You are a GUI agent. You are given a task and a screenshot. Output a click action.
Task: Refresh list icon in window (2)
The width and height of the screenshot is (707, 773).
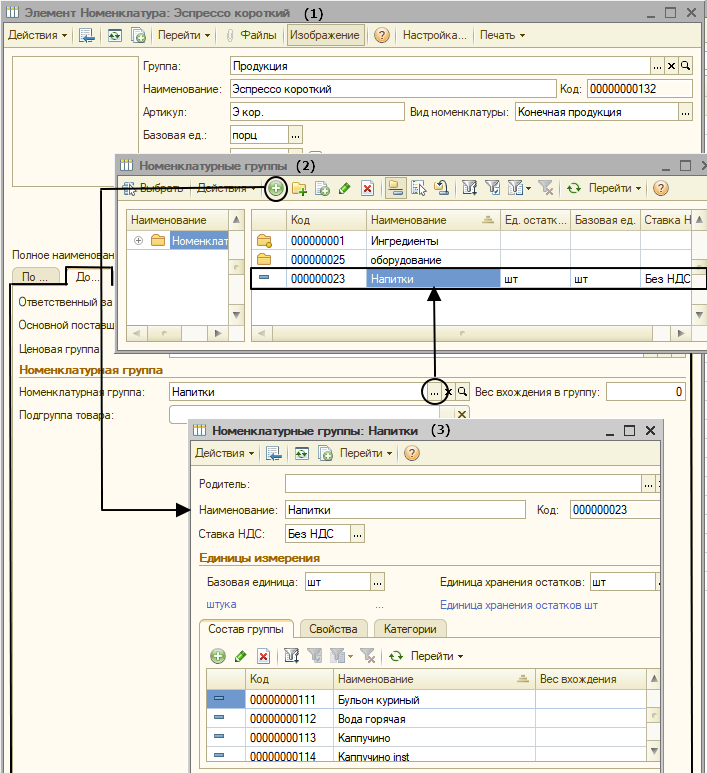tap(573, 188)
